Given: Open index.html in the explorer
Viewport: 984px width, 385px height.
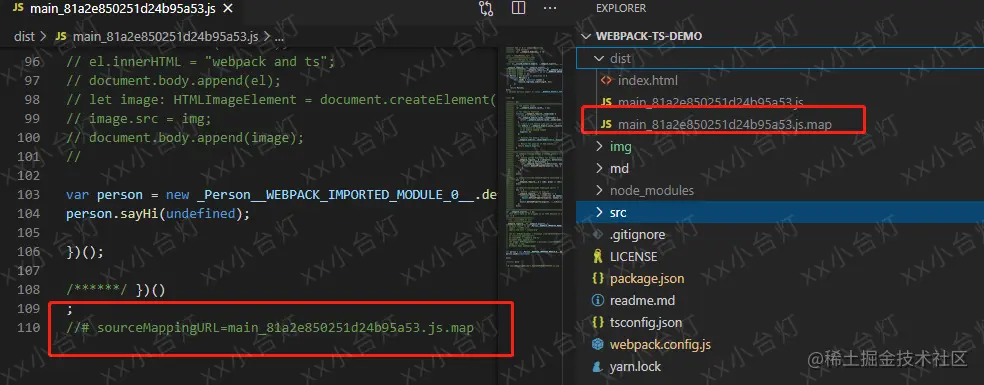Looking at the screenshot, I should pos(648,80).
